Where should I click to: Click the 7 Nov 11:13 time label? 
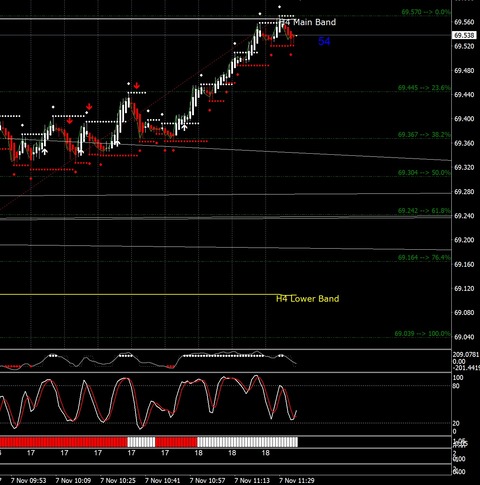[252, 481]
